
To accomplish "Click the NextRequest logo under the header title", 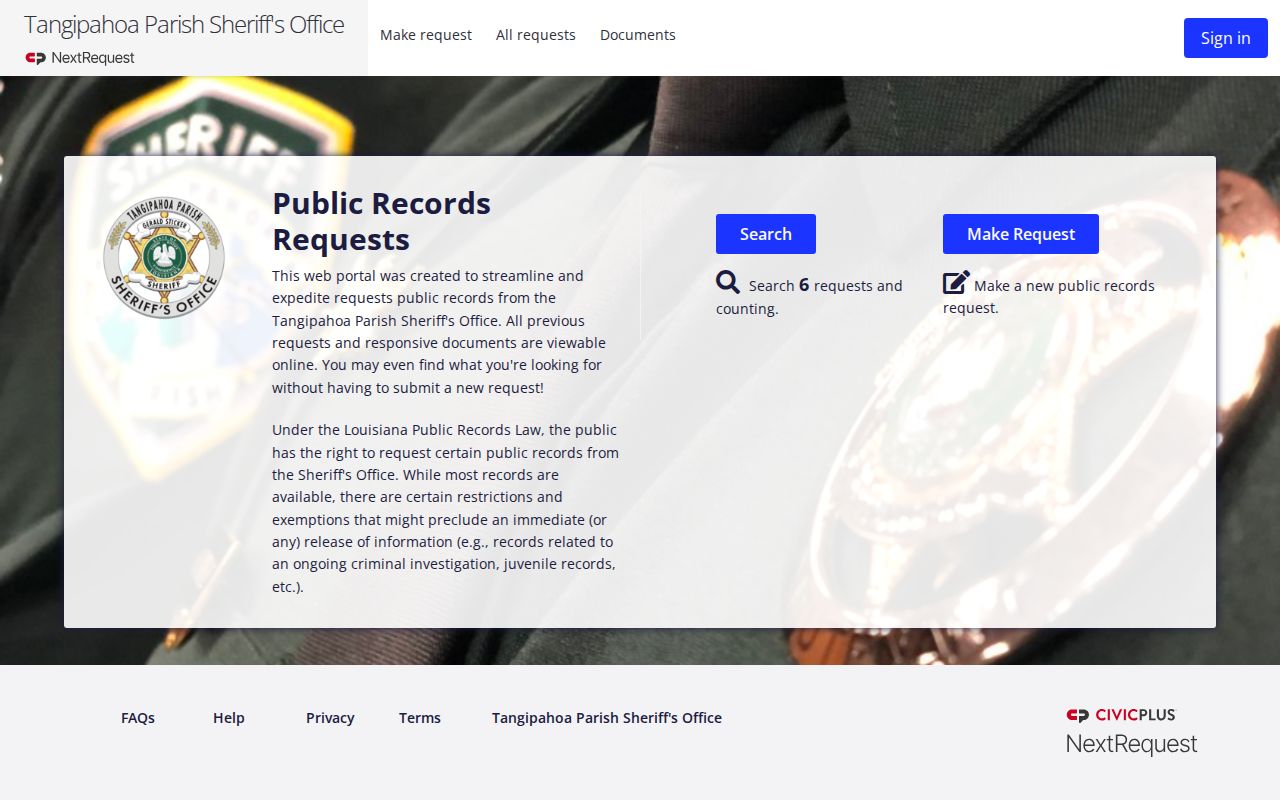I will (80, 58).
